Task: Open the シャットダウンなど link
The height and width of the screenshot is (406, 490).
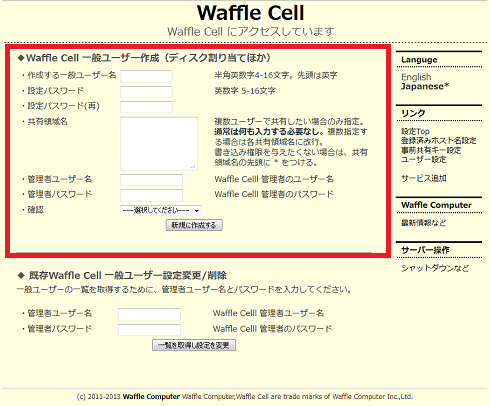Action: [x=435, y=268]
